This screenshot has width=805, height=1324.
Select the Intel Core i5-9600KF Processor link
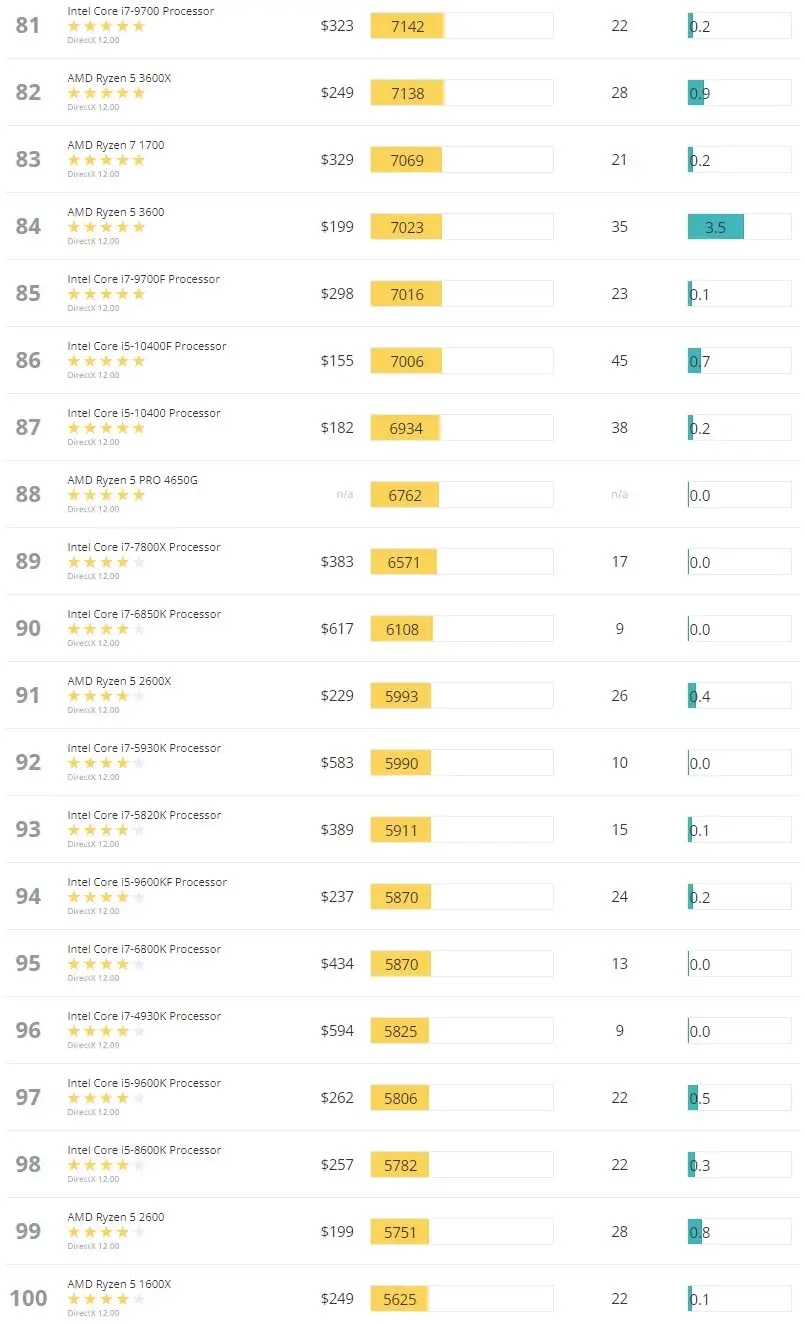pos(147,882)
